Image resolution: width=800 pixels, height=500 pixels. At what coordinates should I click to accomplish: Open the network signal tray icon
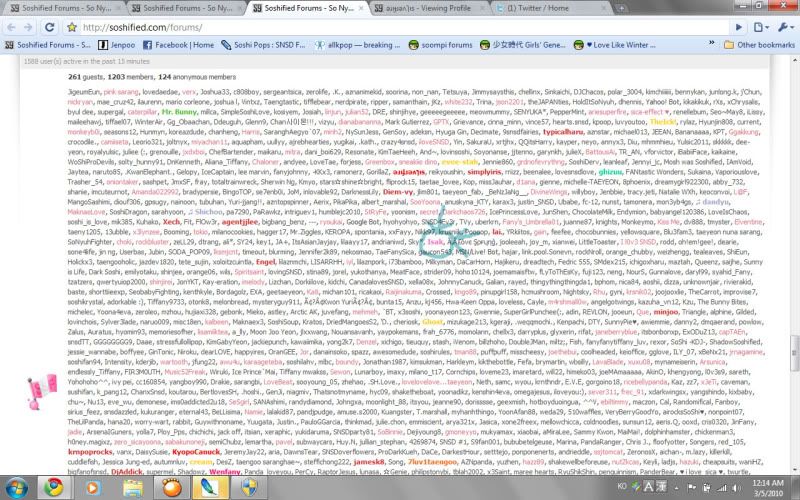[721, 488]
